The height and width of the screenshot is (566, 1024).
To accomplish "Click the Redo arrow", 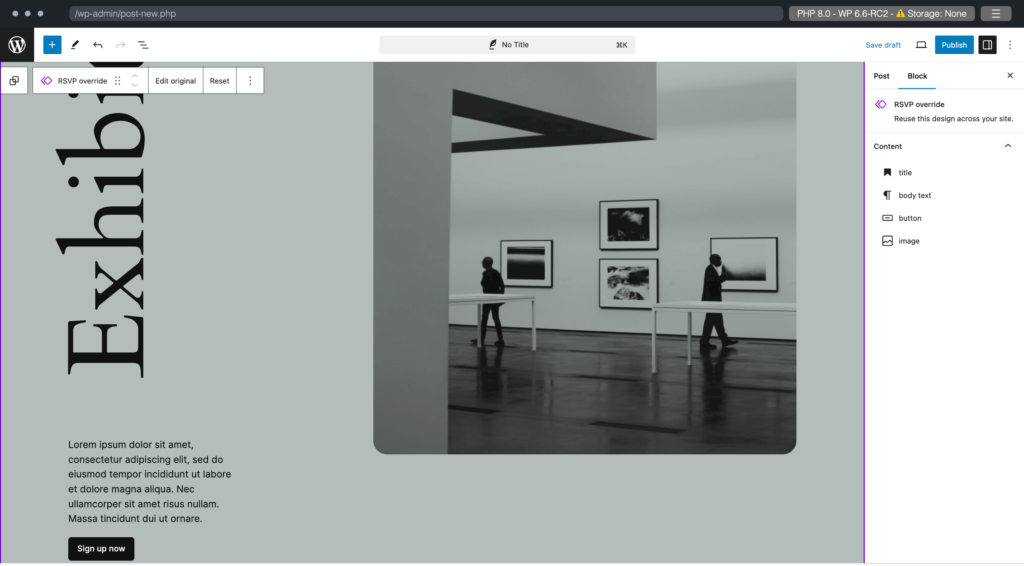I will [120, 45].
